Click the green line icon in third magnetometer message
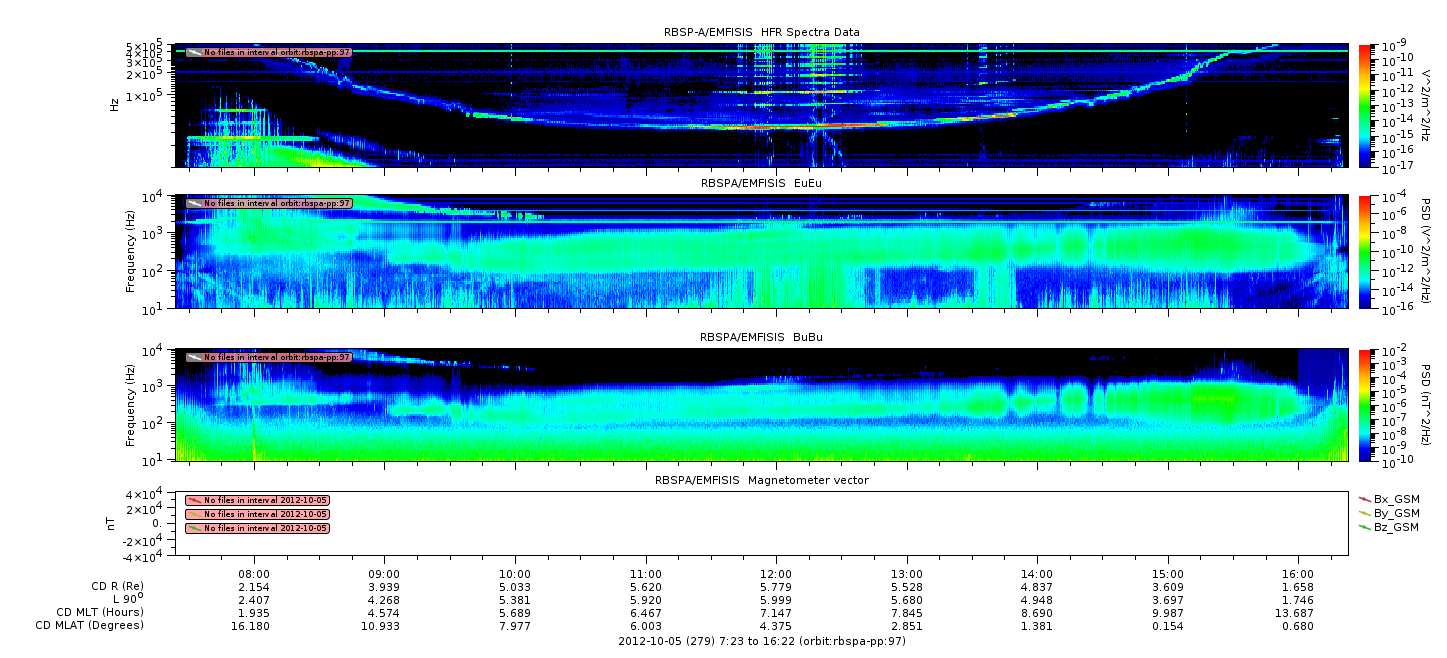 pyautogui.click(x=194, y=528)
